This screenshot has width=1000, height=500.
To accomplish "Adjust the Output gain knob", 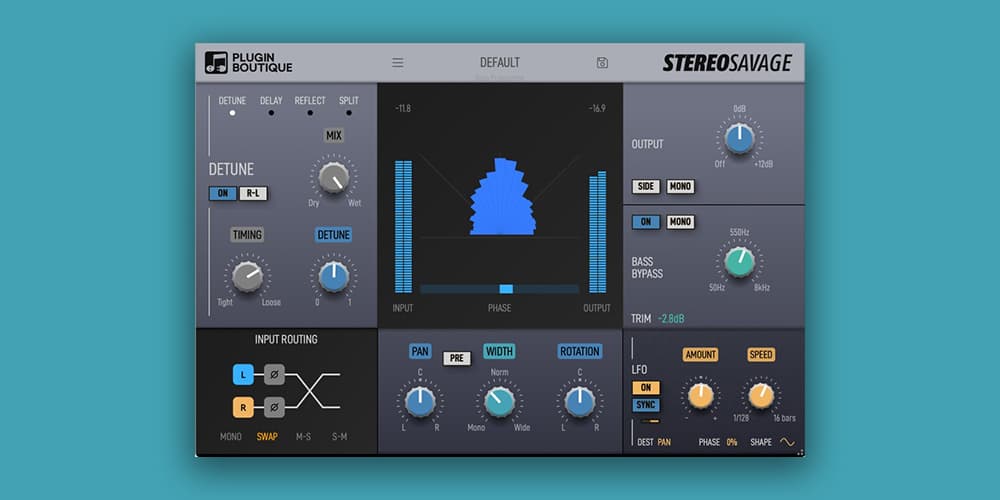I will tap(739, 138).
